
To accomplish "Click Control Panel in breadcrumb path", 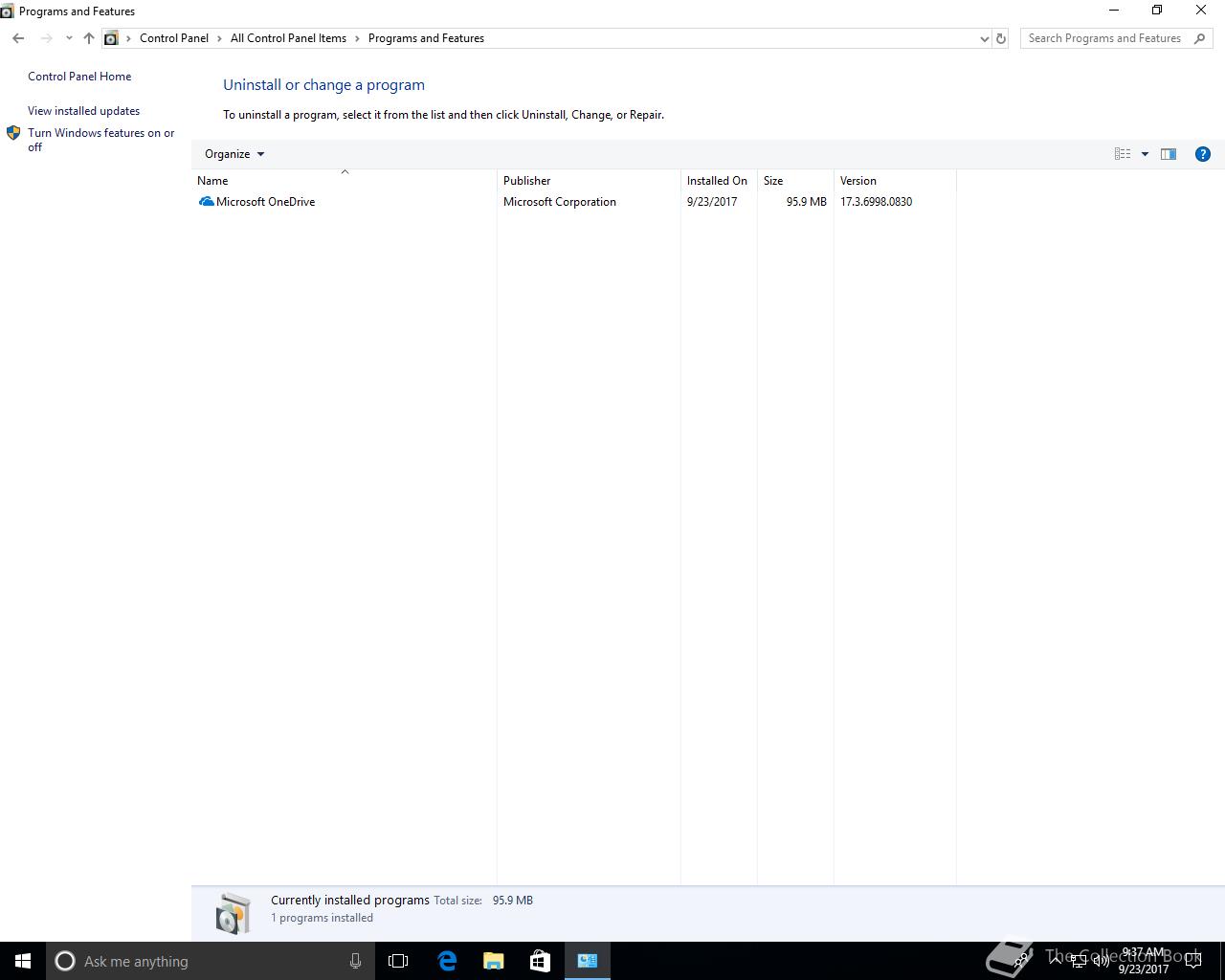I will (174, 38).
